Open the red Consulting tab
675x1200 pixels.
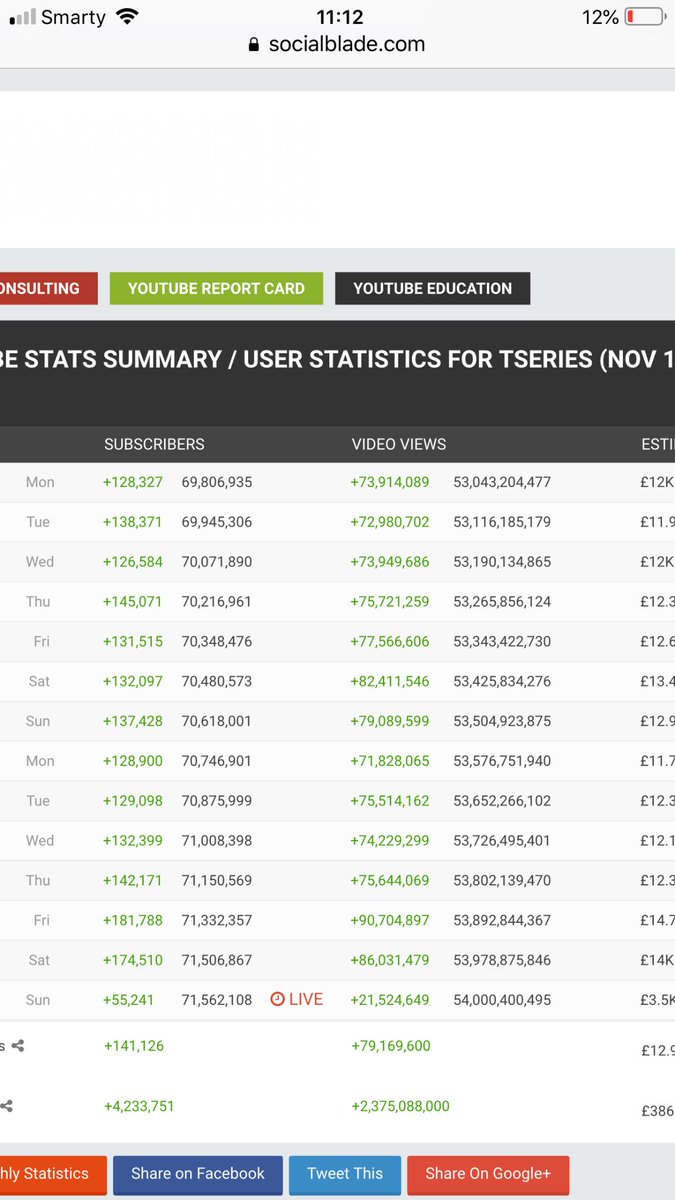coord(48,288)
